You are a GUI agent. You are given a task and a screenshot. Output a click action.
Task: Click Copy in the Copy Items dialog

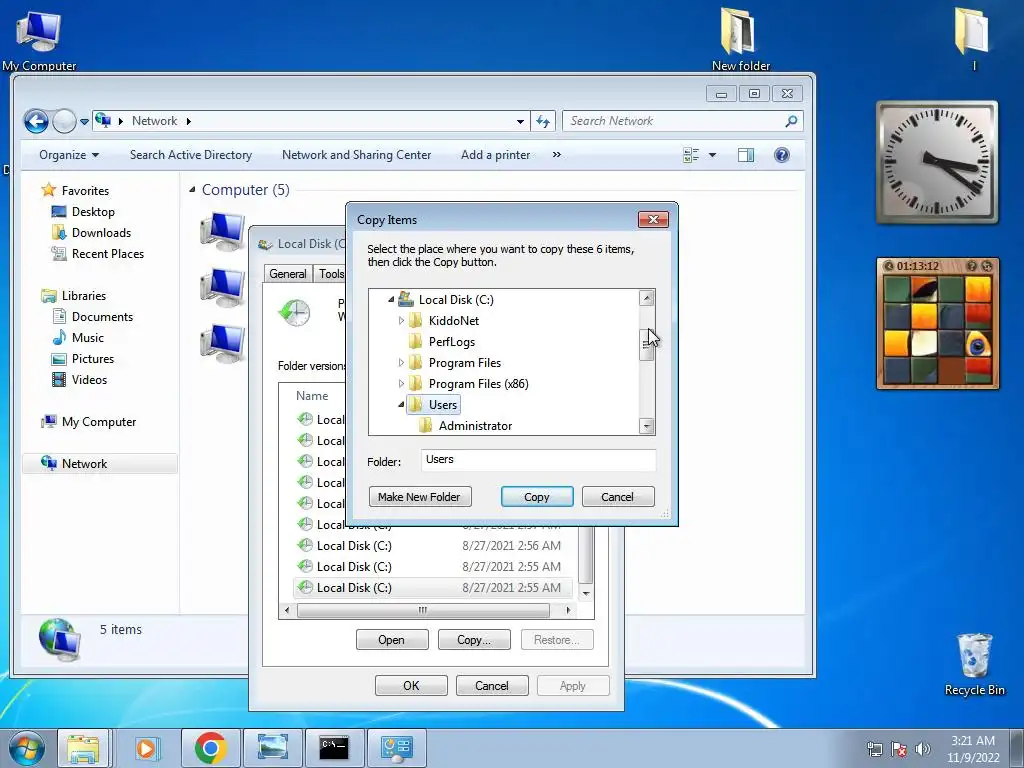point(537,497)
